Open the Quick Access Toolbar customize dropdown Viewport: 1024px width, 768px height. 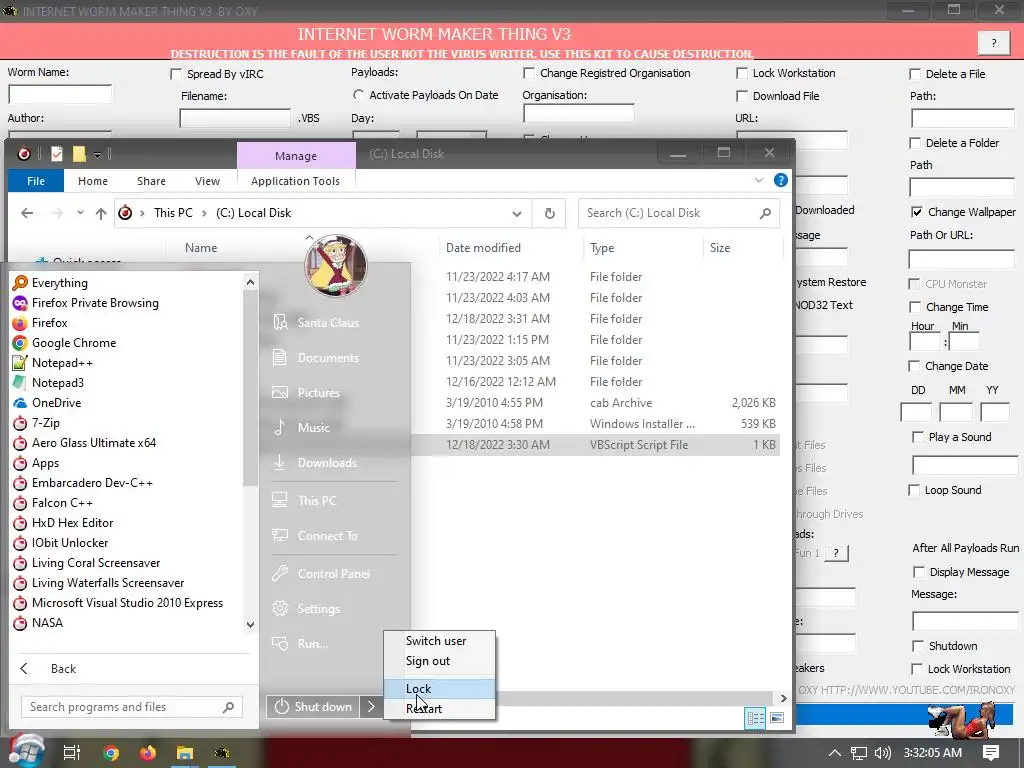click(97, 155)
